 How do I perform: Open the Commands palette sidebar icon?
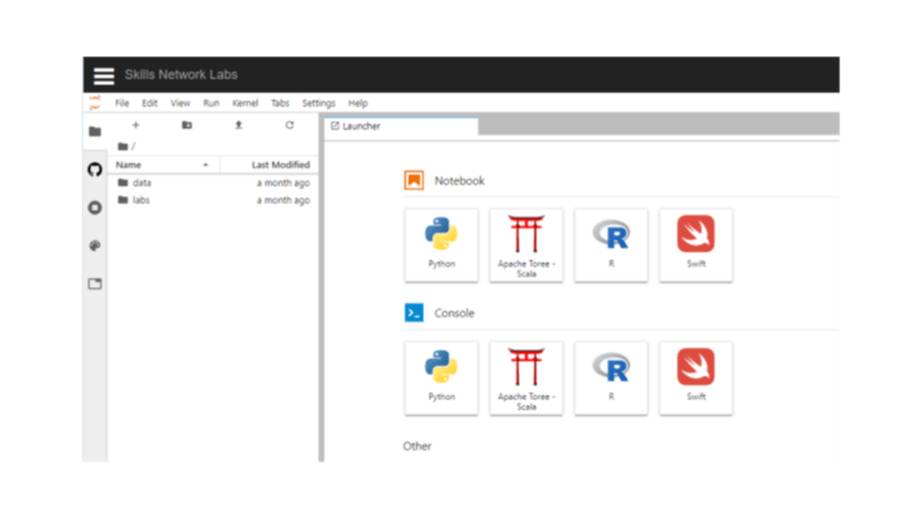tap(95, 246)
